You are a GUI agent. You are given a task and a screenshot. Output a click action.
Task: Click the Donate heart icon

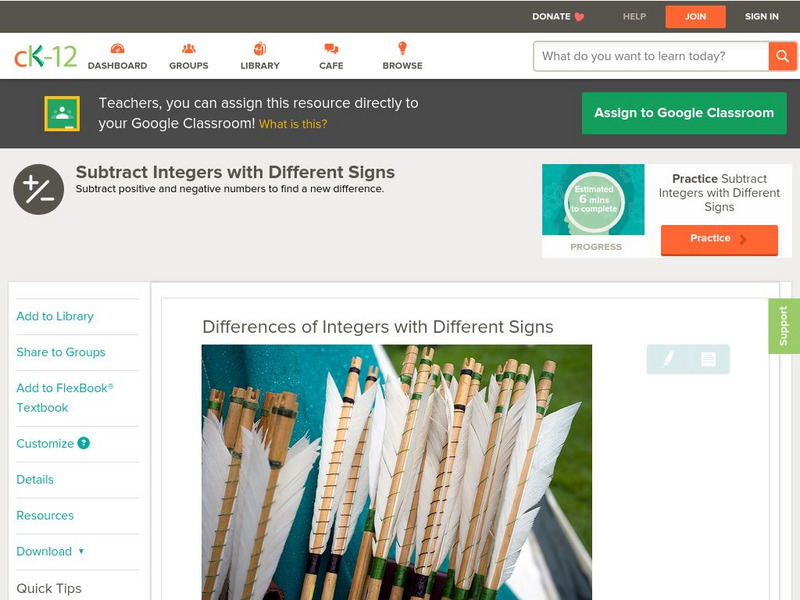579,17
